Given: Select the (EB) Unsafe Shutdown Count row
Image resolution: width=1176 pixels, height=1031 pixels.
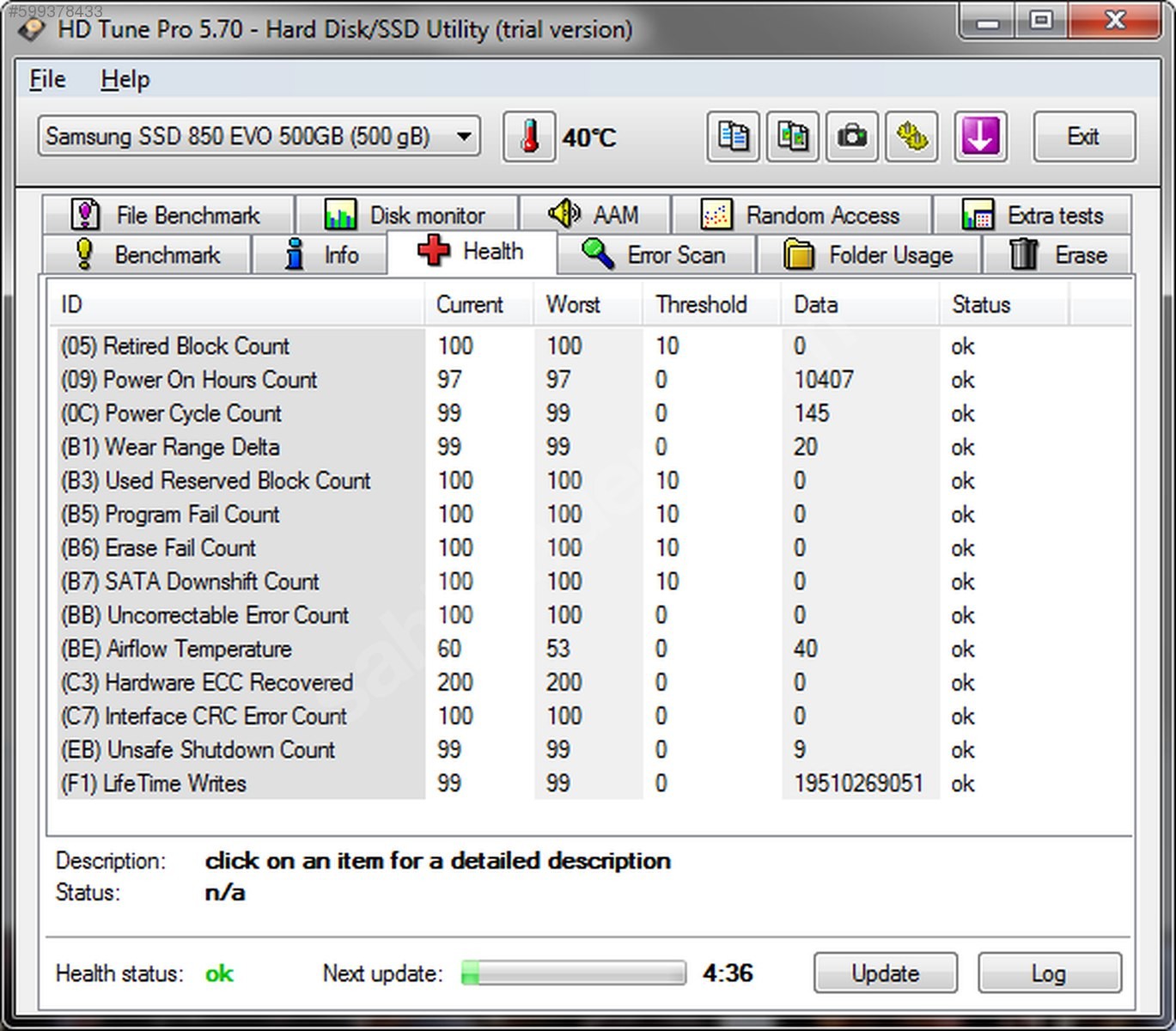Looking at the screenshot, I should coord(563,750).
